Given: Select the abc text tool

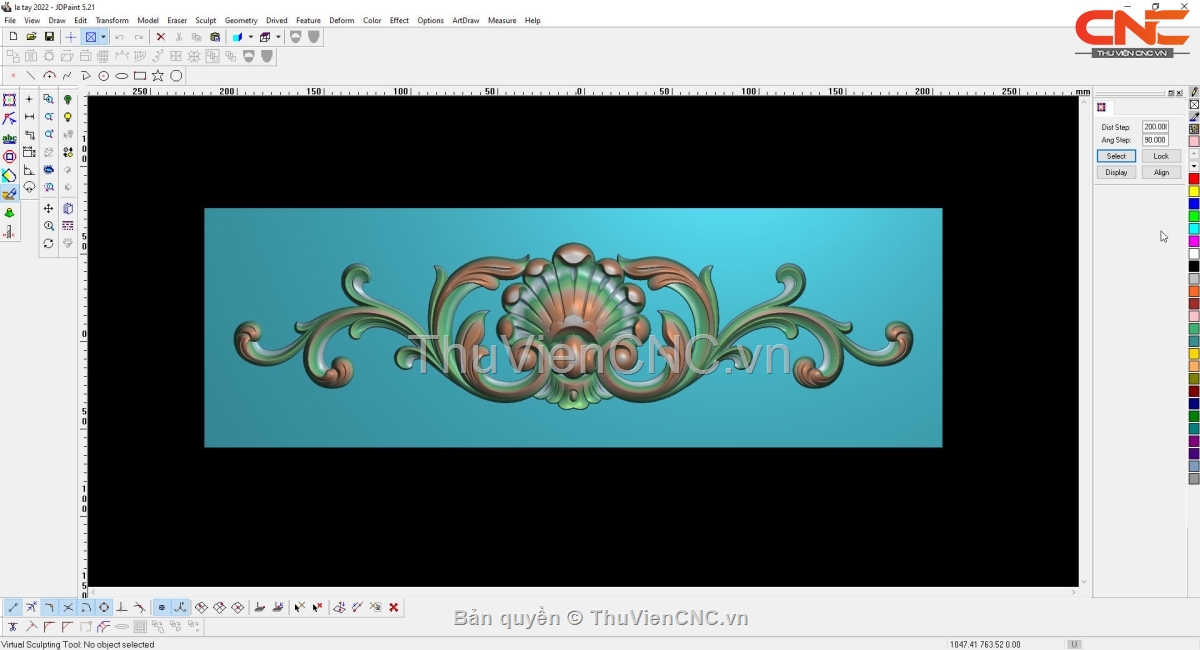Looking at the screenshot, I should [x=9, y=138].
